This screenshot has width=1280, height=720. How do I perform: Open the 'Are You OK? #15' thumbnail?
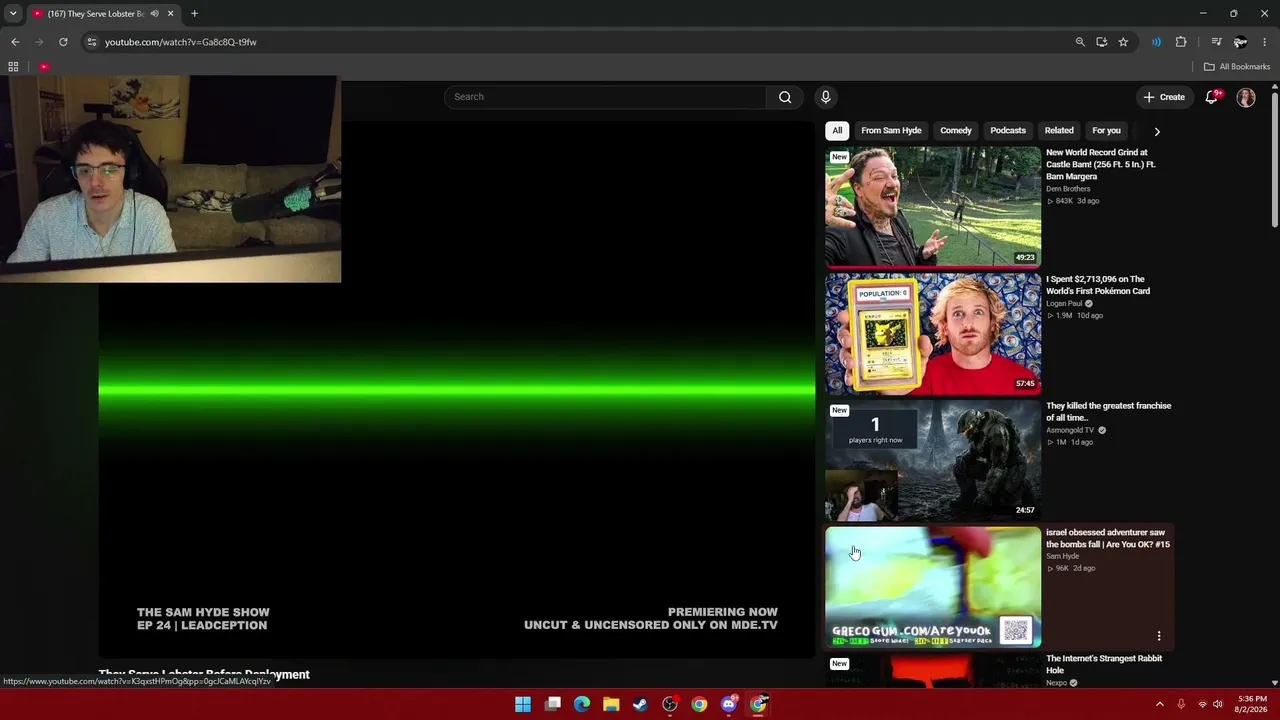(x=933, y=587)
